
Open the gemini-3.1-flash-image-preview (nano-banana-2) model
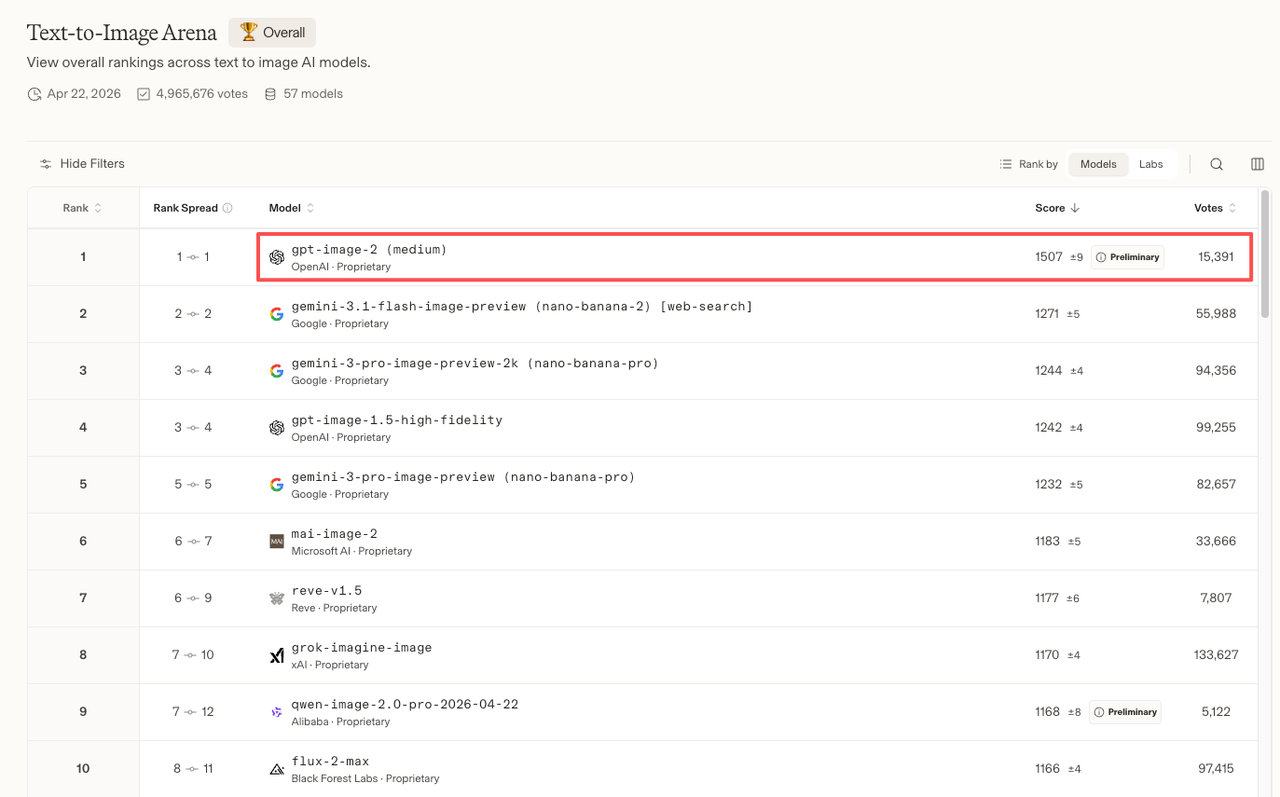click(x=522, y=306)
